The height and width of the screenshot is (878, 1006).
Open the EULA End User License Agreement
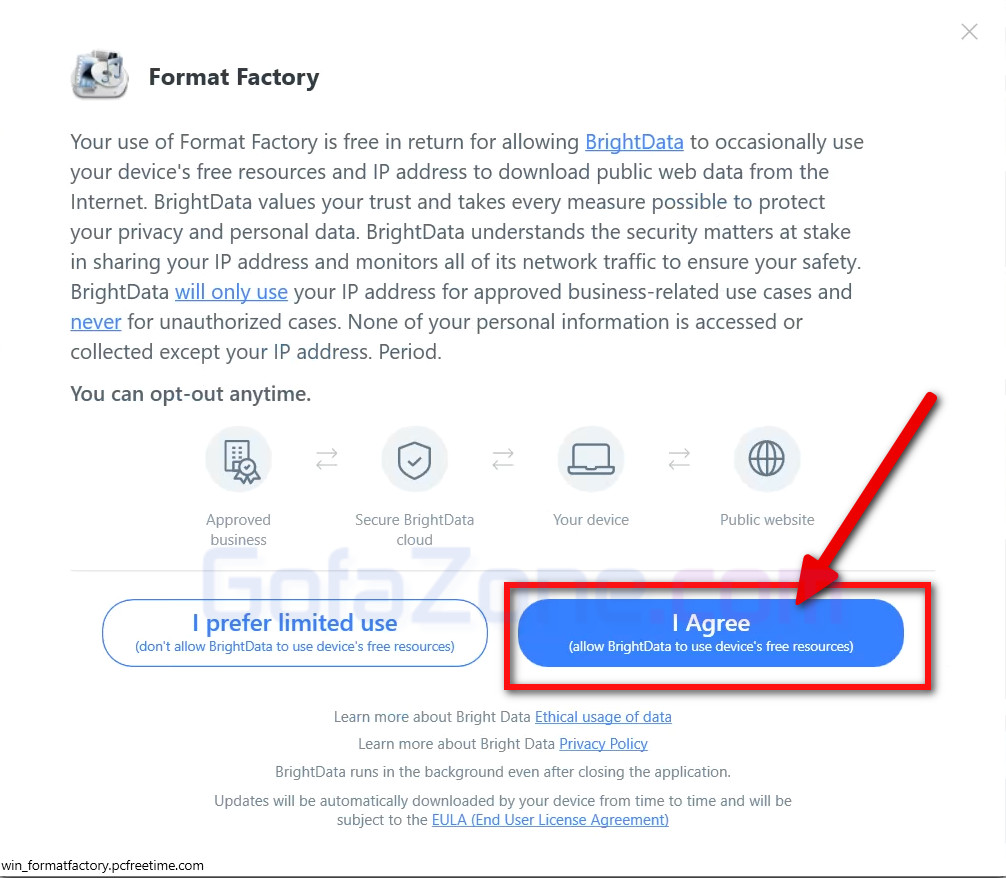pos(550,820)
